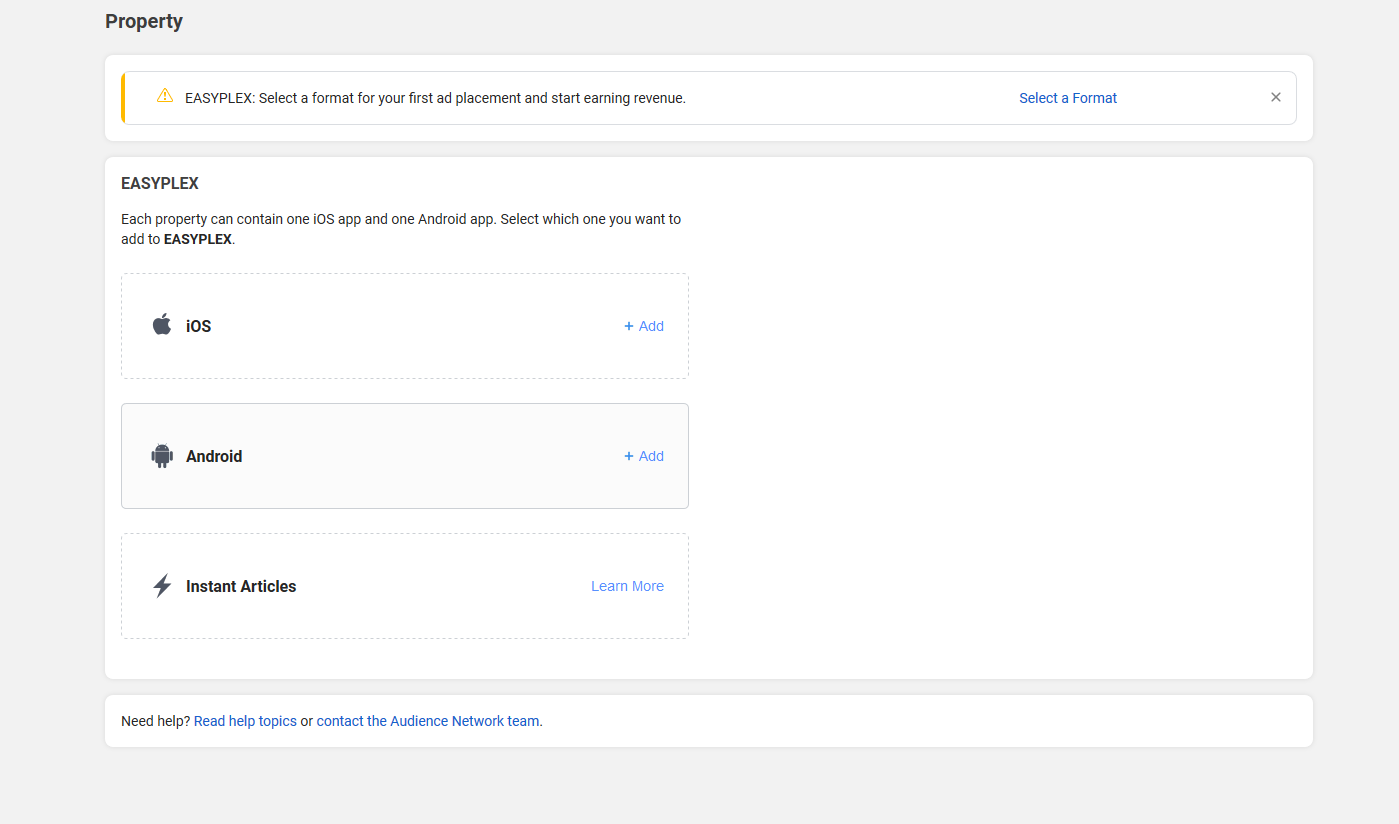Open Learn More for Instant Articles
This screenshot has height=824, width=1399.
point(627,585)
